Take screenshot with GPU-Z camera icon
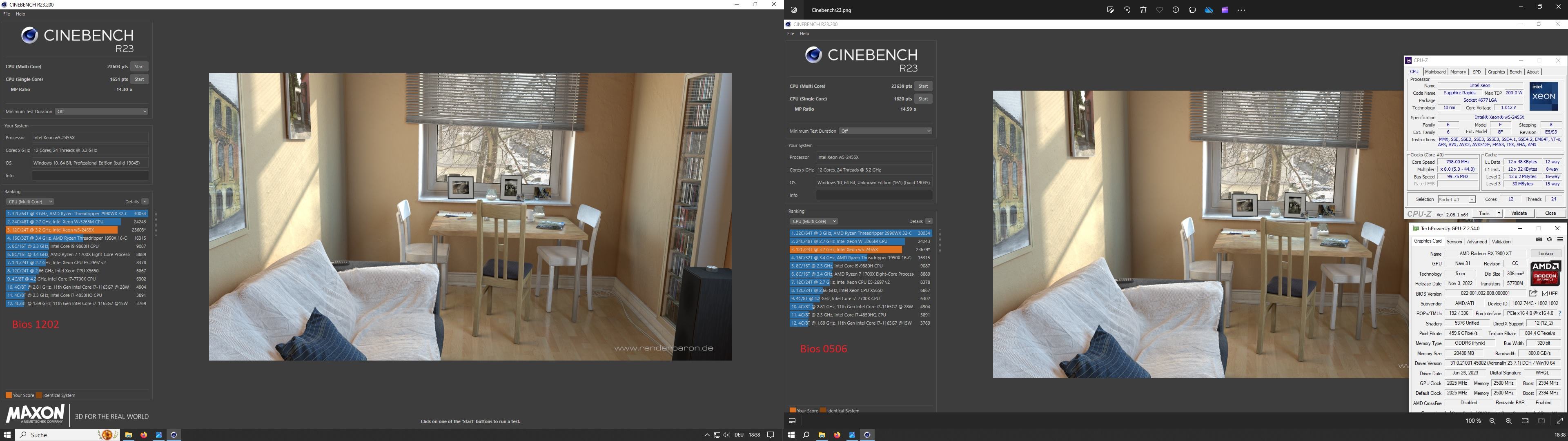Viewport: 1568px width, 441px height. pyautogui.click(x=1539, y=239)
